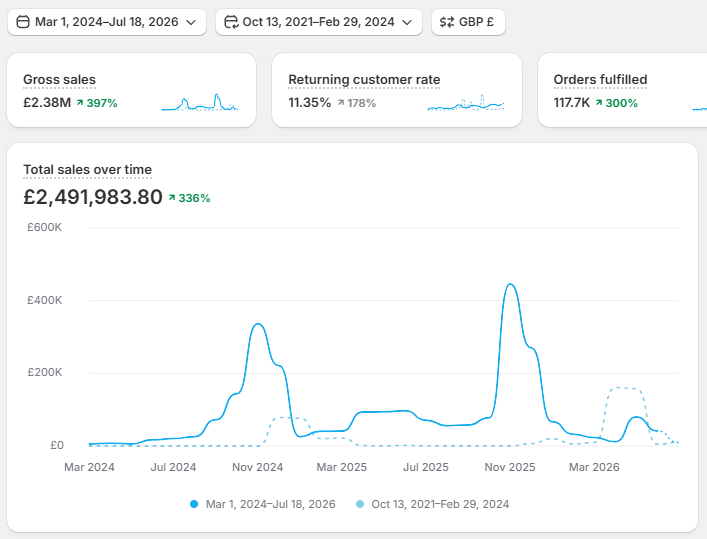Click the dark blue legend dot
This screenshot has width=707, height=539.
click(x=194, y=504)
